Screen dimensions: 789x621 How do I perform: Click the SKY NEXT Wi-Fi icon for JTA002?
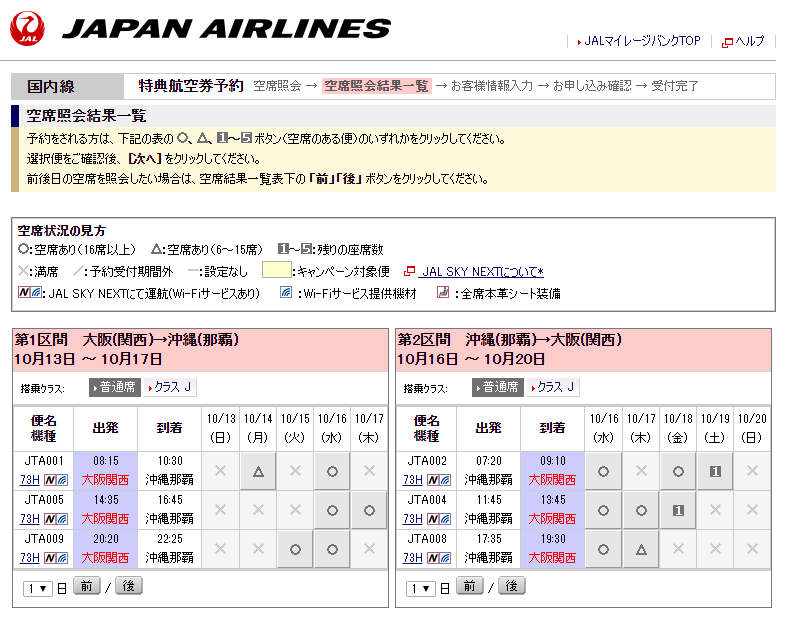(439, 480)
